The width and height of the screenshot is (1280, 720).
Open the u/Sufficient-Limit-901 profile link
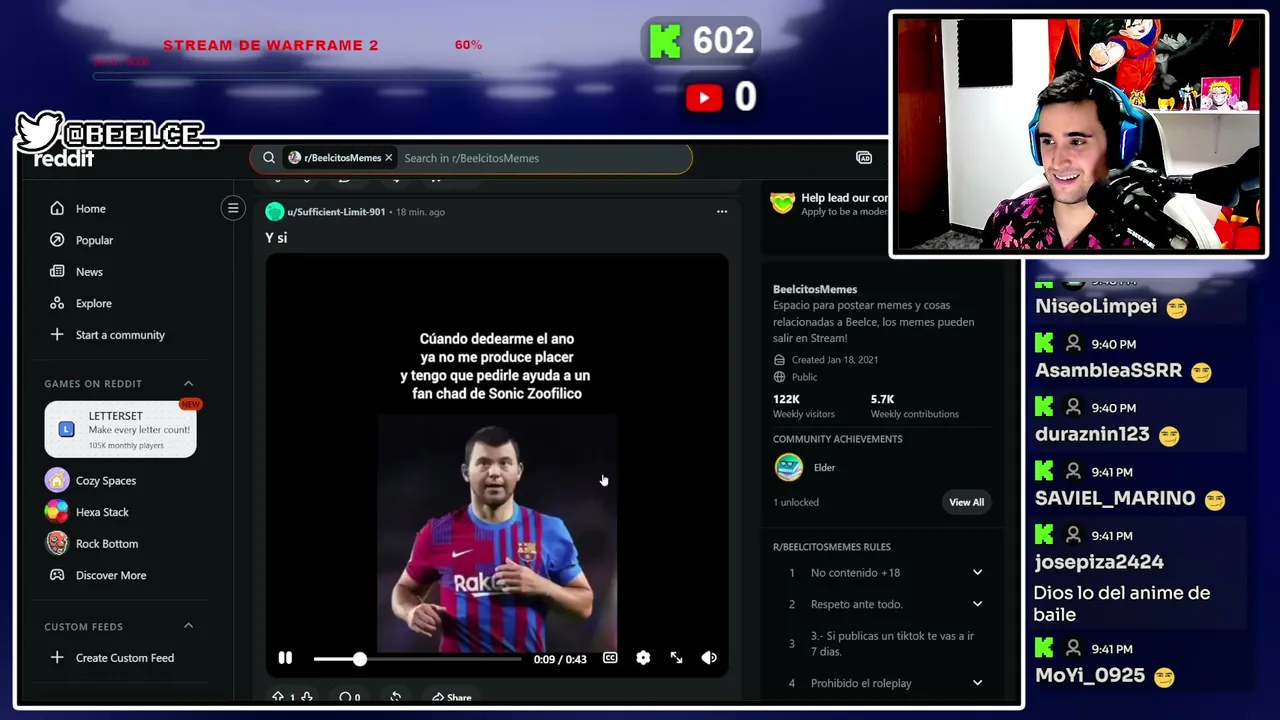tap(336, 212)
